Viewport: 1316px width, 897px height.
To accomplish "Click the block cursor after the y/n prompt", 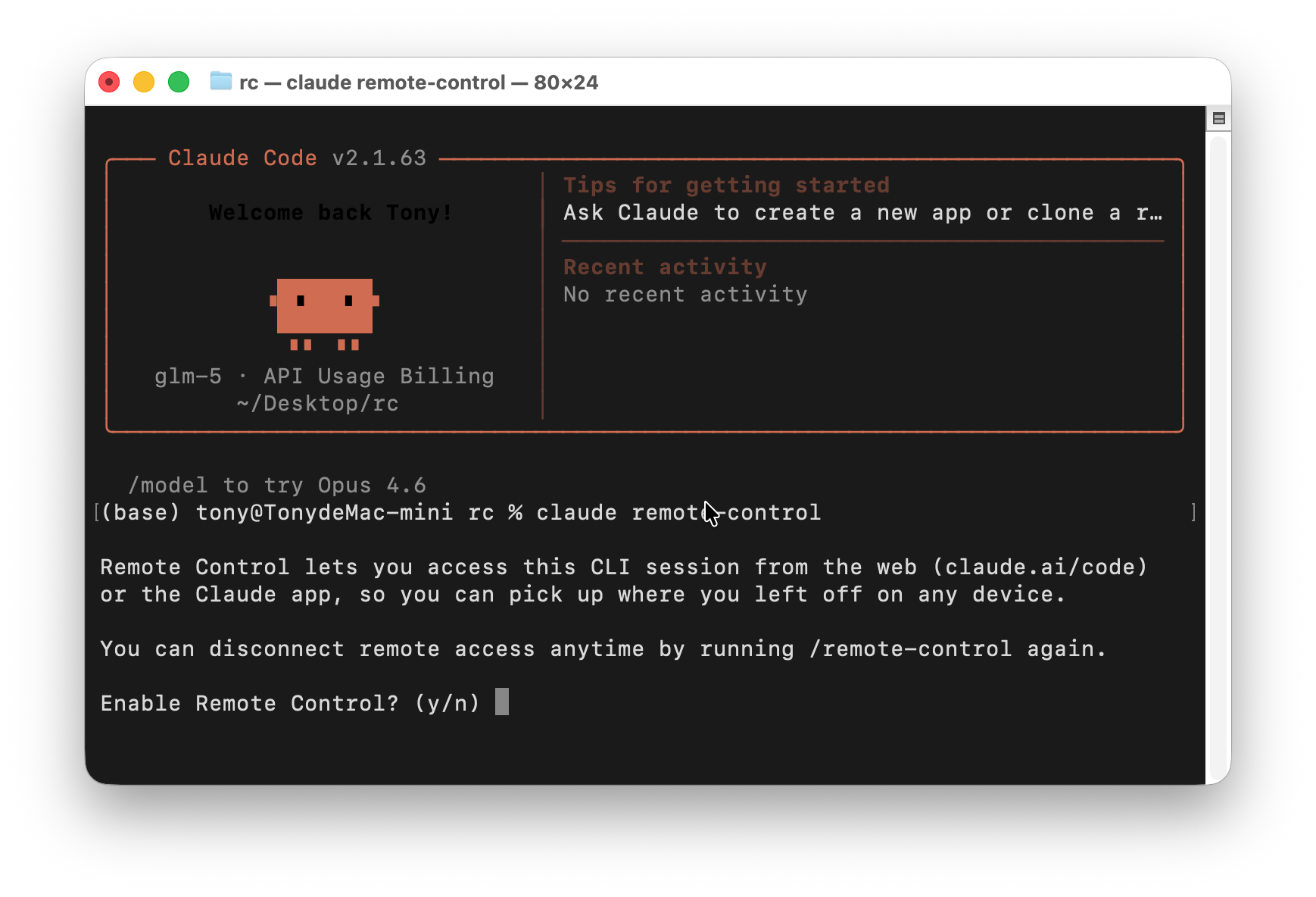I will coord(502,702).
